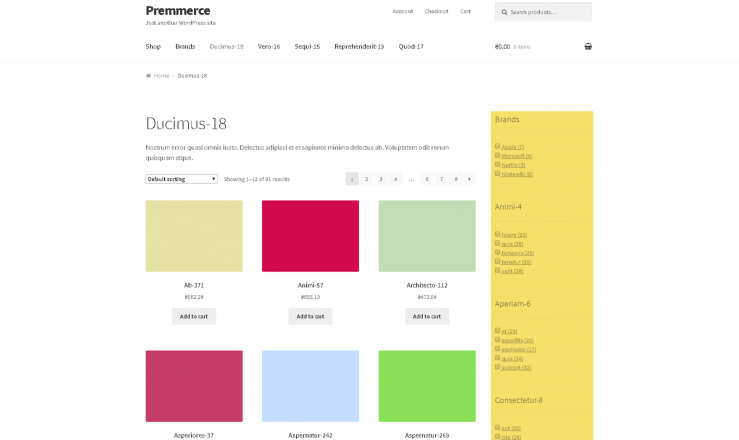Open the Checkout link in header
The height and width of the screenshot is (440, 739).
pyautogui.click(x=436, y=11)
